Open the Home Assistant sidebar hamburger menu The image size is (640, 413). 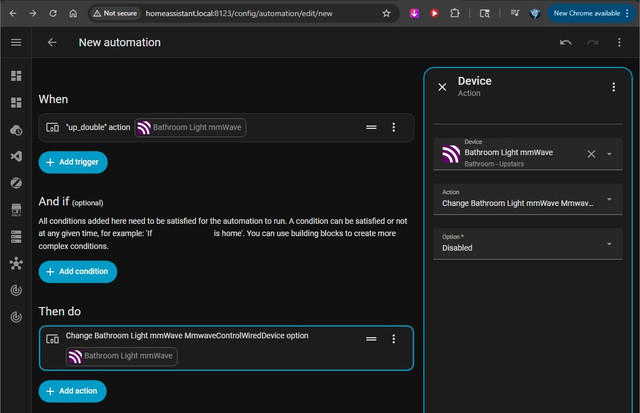pyautogui.click(x=16, y=42)
